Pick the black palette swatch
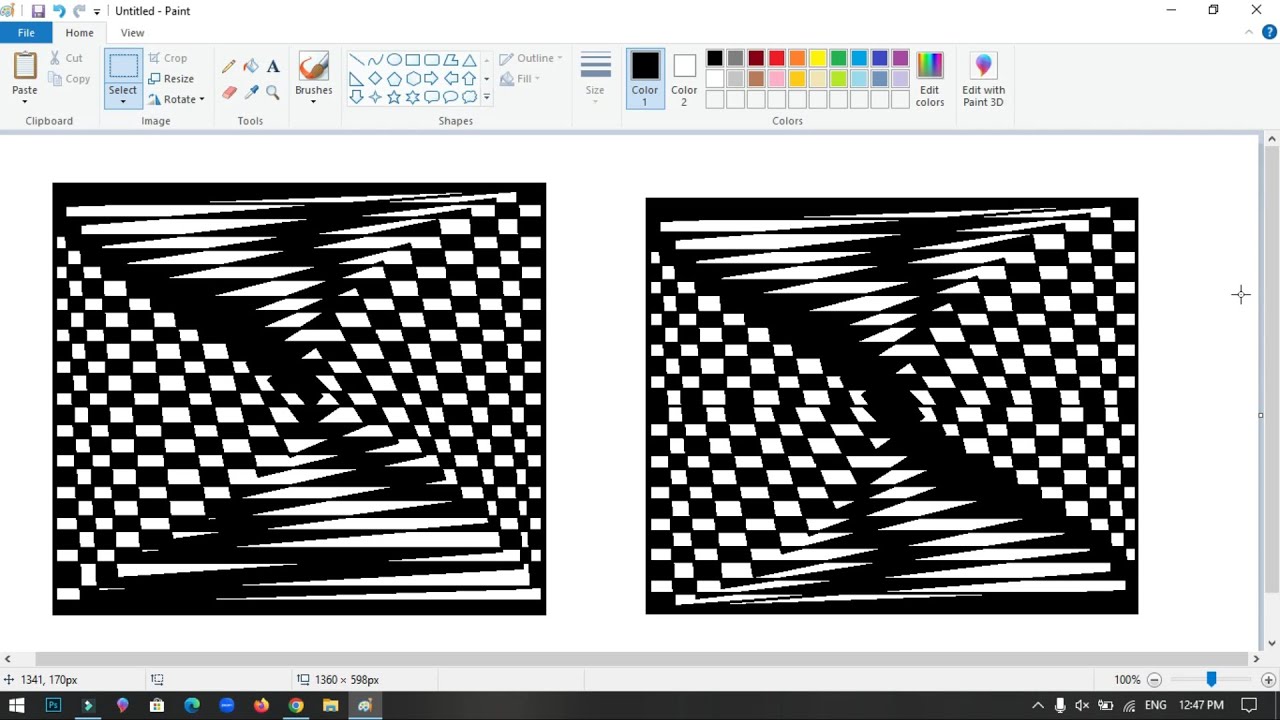 (x=715, y=58)
